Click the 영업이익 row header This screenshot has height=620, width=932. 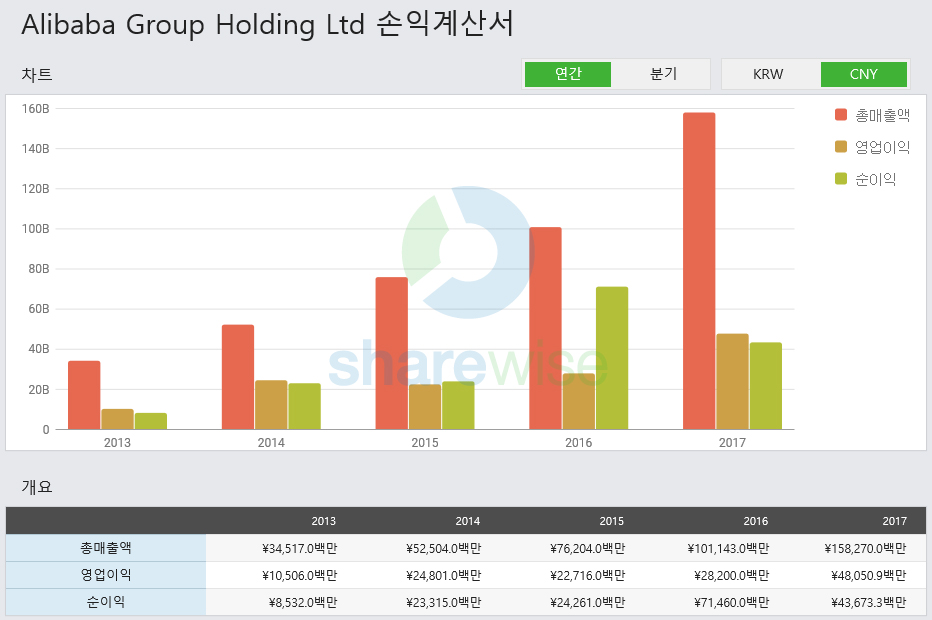pyautogui.click(x=106, y=575)
